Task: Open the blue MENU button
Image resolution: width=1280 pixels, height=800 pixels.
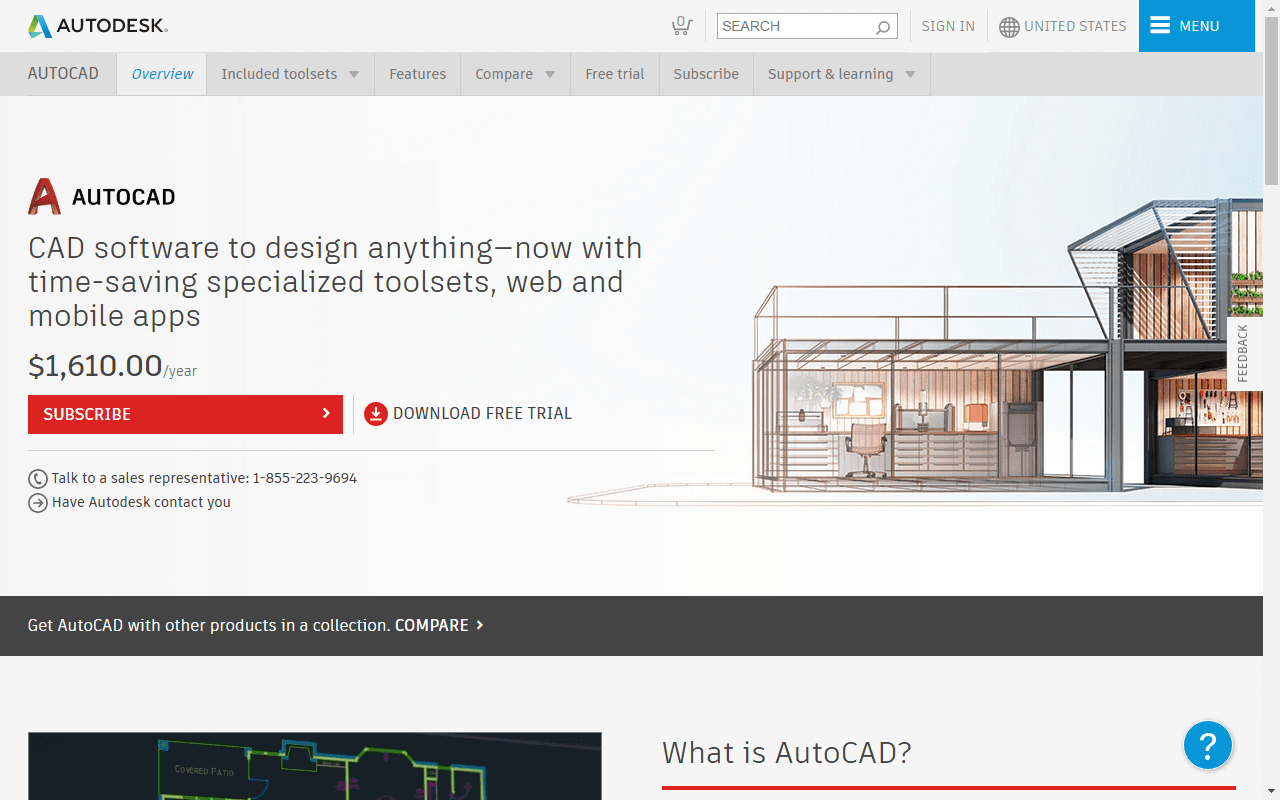Action: click(x=1197, y=26)
